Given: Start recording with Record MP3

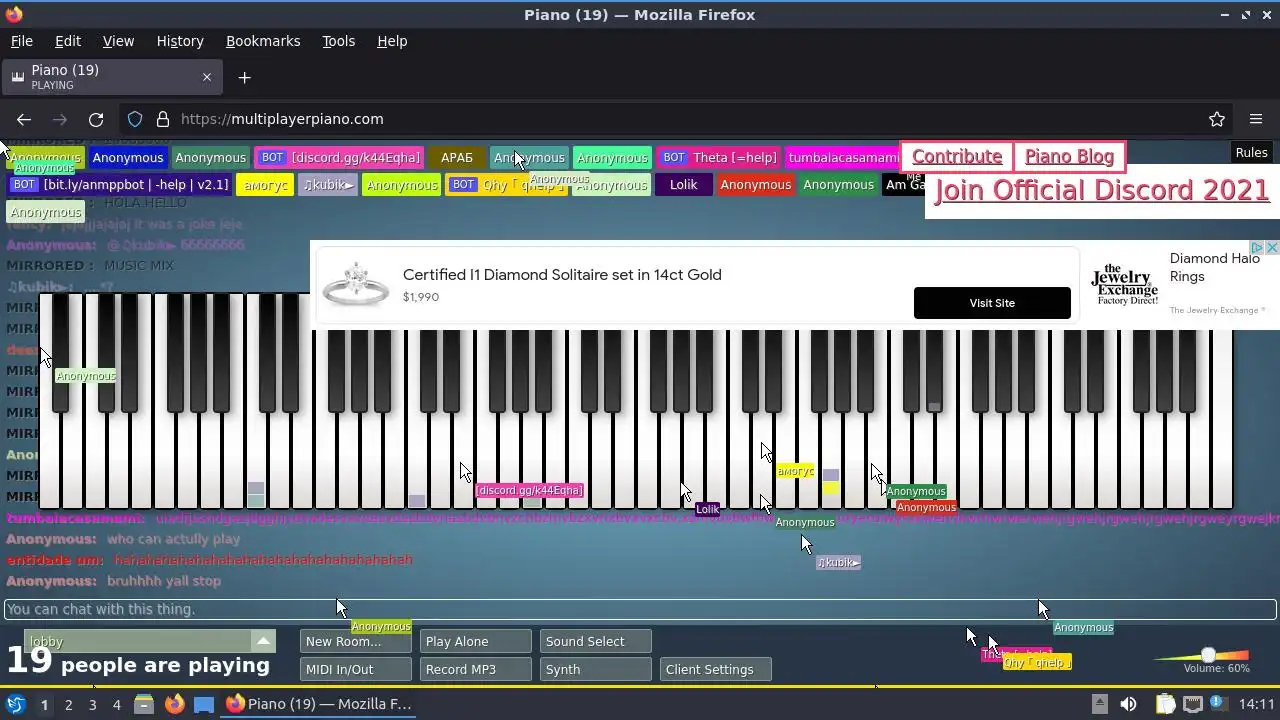Looking at the screenshot, I should point(475,669).
